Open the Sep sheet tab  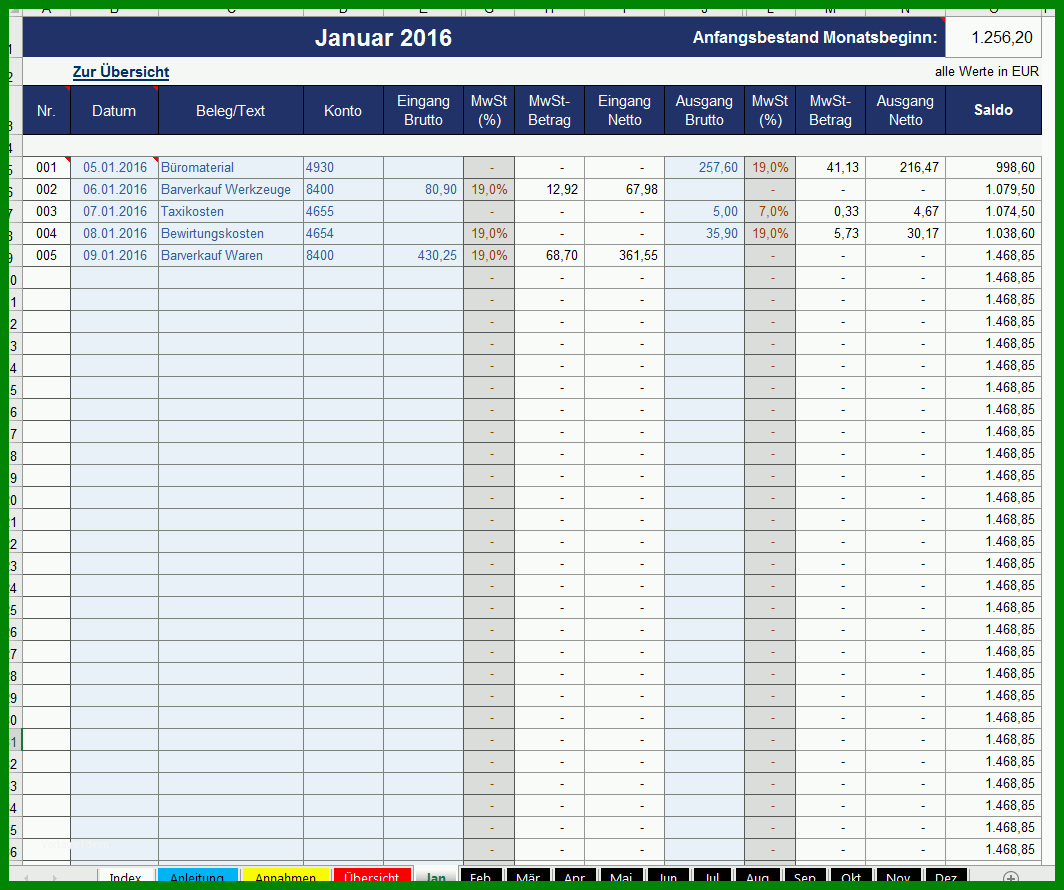805,877
